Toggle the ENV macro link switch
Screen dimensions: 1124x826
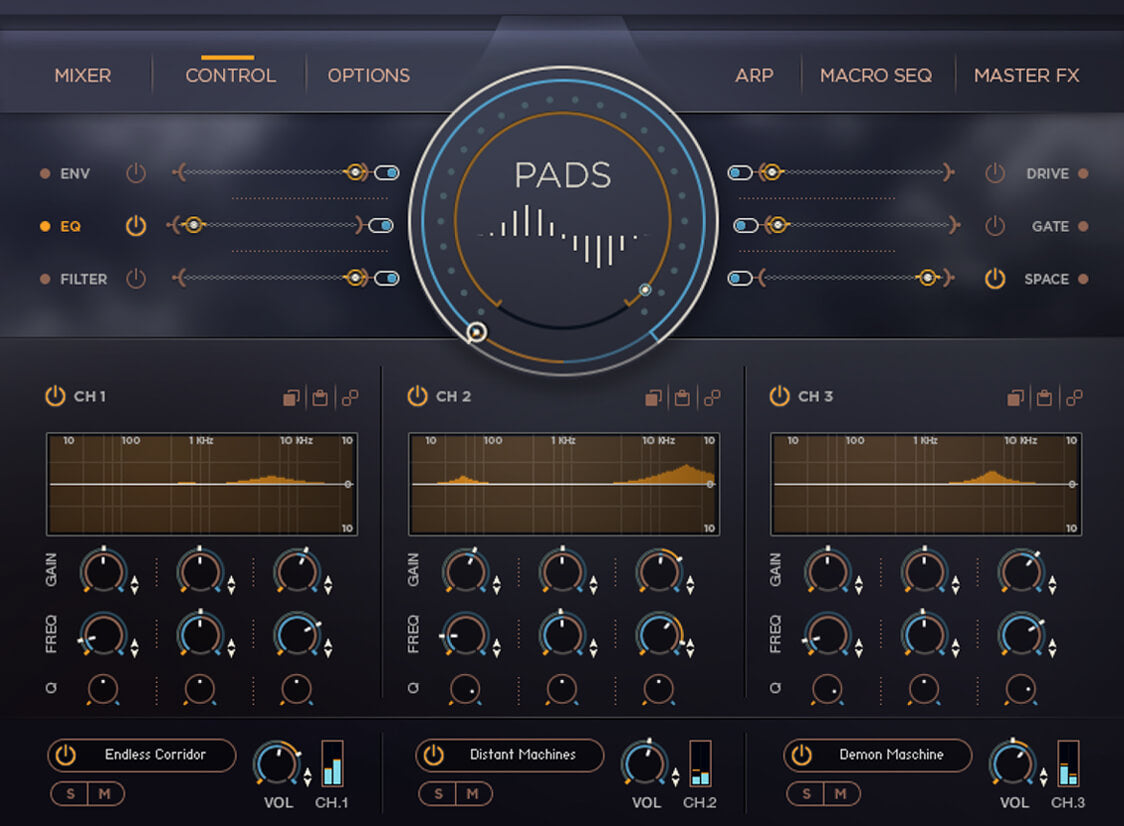(387, 173)
